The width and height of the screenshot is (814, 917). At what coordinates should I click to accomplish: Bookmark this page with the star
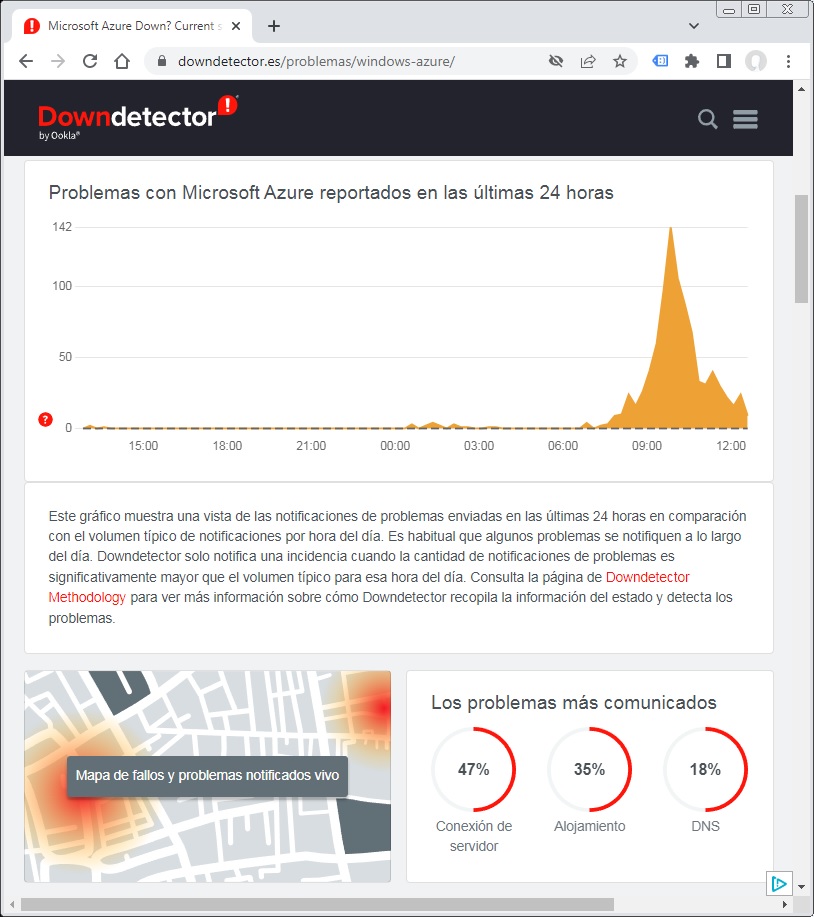pyautogui.click(x=620, y=61)
